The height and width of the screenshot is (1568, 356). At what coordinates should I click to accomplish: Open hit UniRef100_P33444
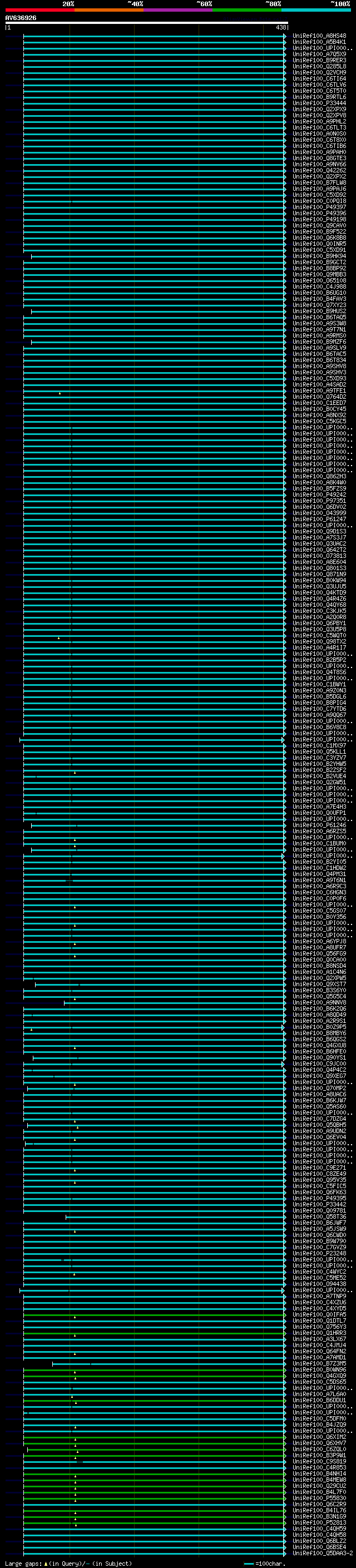click(319, 103)
